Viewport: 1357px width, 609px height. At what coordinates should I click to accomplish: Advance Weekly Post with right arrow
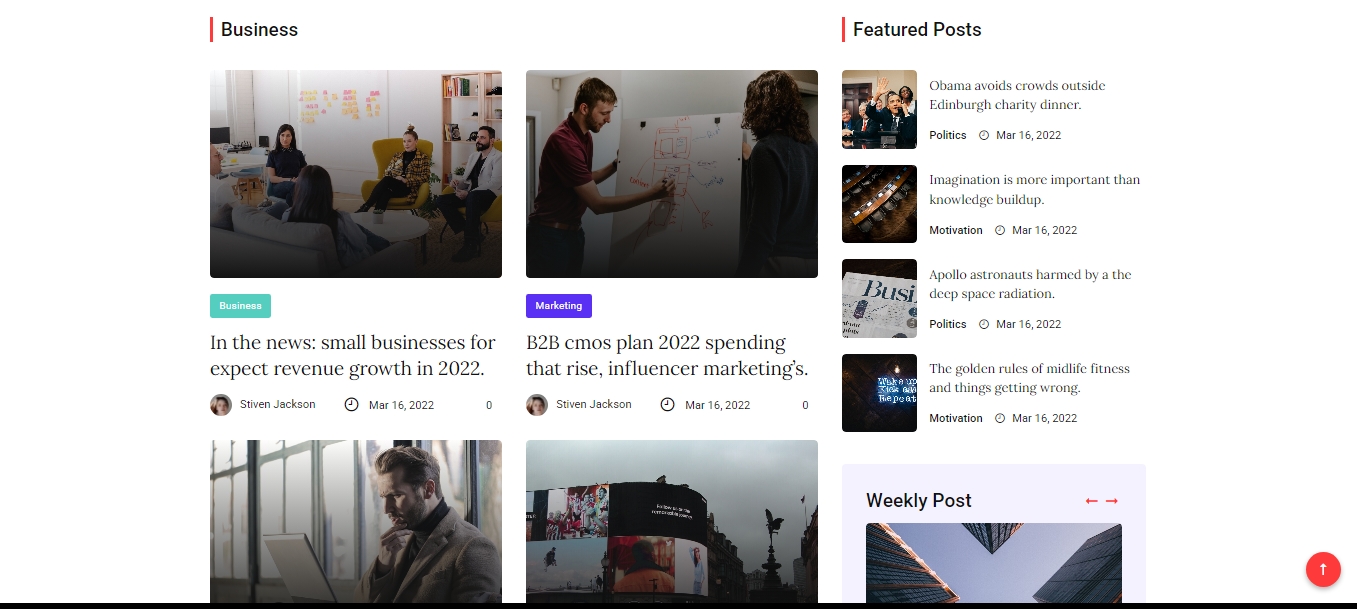tap(1111, 501)
